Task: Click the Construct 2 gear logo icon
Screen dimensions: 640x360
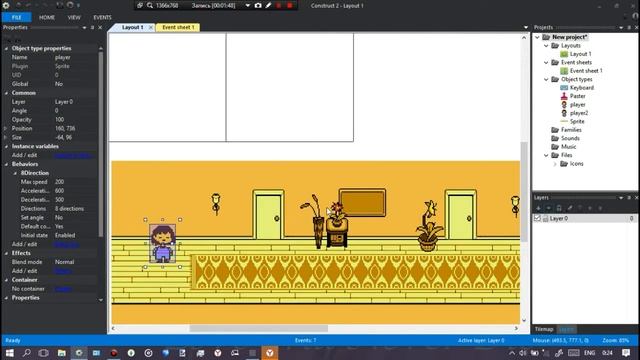Action: tap(6, 5)
